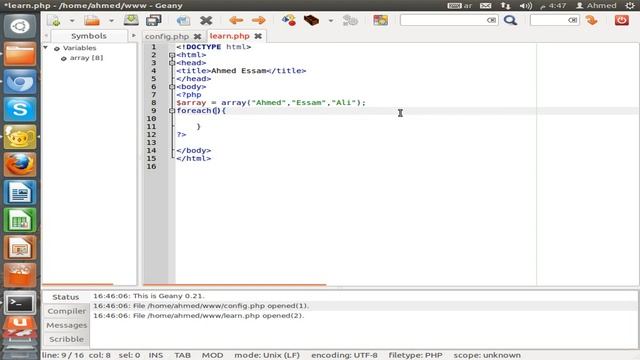The image size is (640, 360).
Task: Open LibreOffice Calc from the launcher
Action: tap(20, 220)
